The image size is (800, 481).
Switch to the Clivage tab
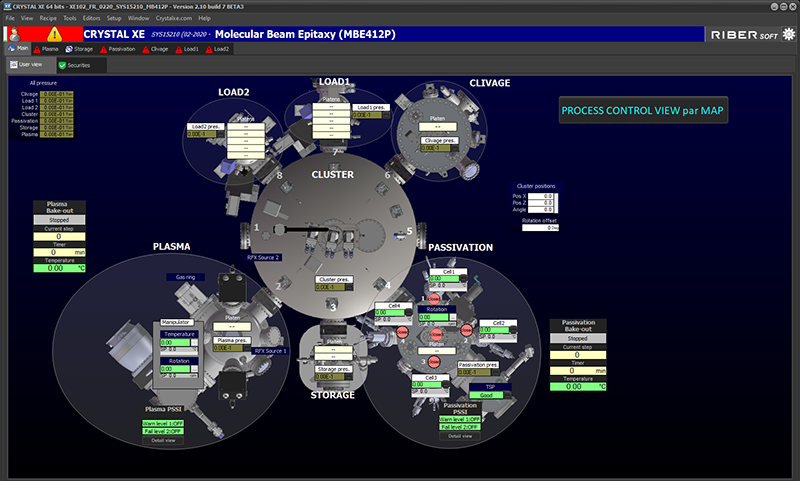(x=155, y=49)
